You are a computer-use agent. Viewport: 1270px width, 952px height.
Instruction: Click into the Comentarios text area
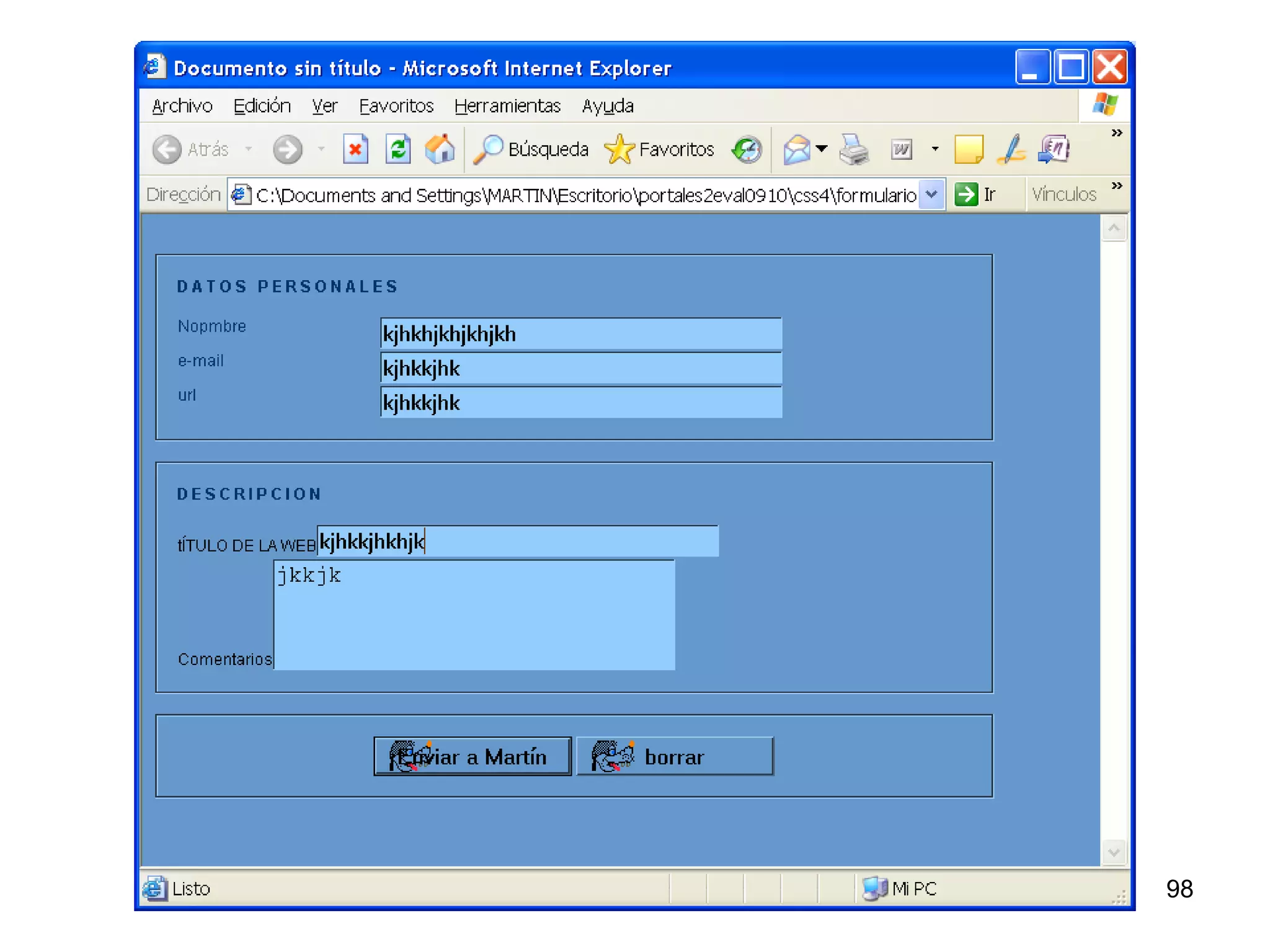pyautogui.click(x=474, y=615)
